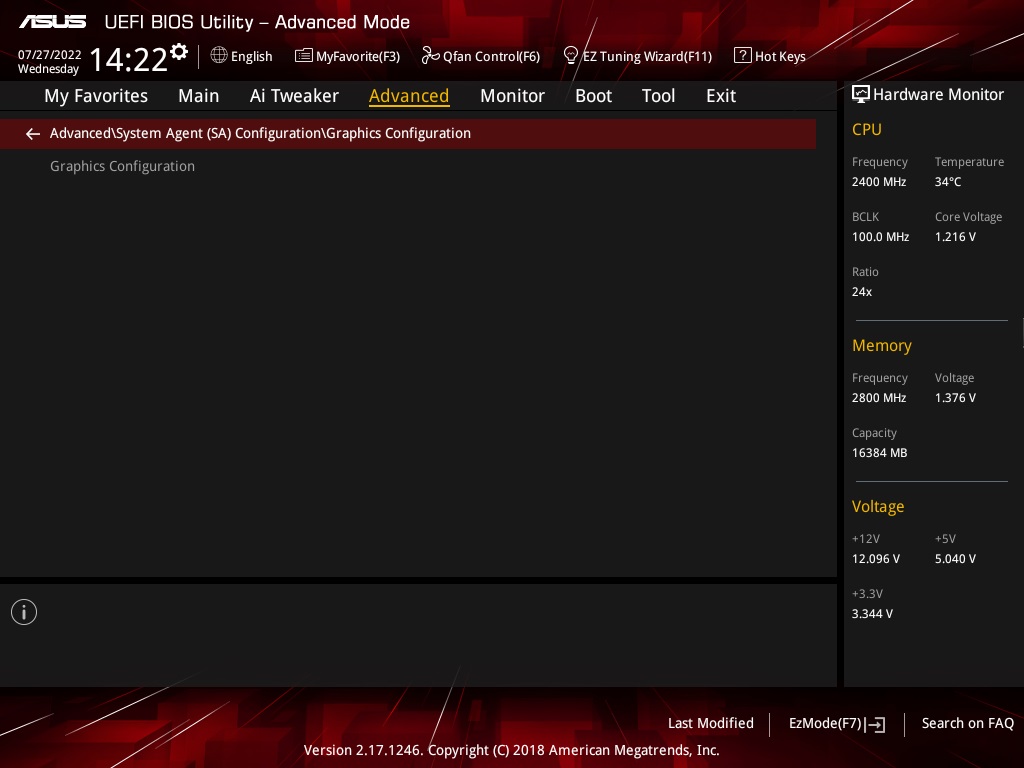
Task: Click the +3.3V 3.344 V reading
Action: [872, 614]
